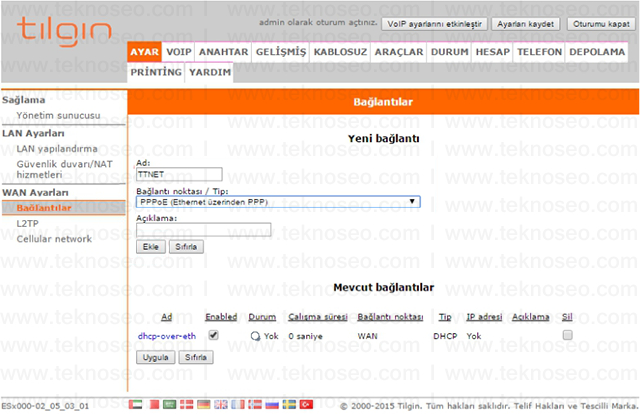Open LAN yapılandırma in sidebar

(x=57, y=149)
